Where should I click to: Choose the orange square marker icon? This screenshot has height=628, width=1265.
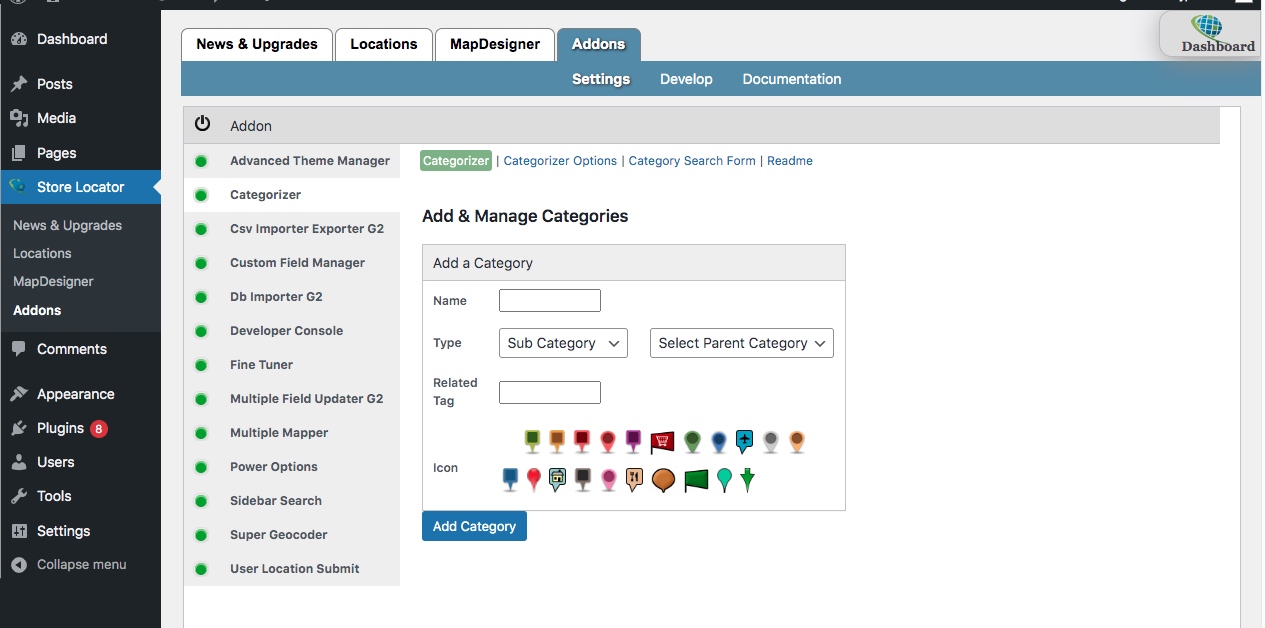coord(557,441)
